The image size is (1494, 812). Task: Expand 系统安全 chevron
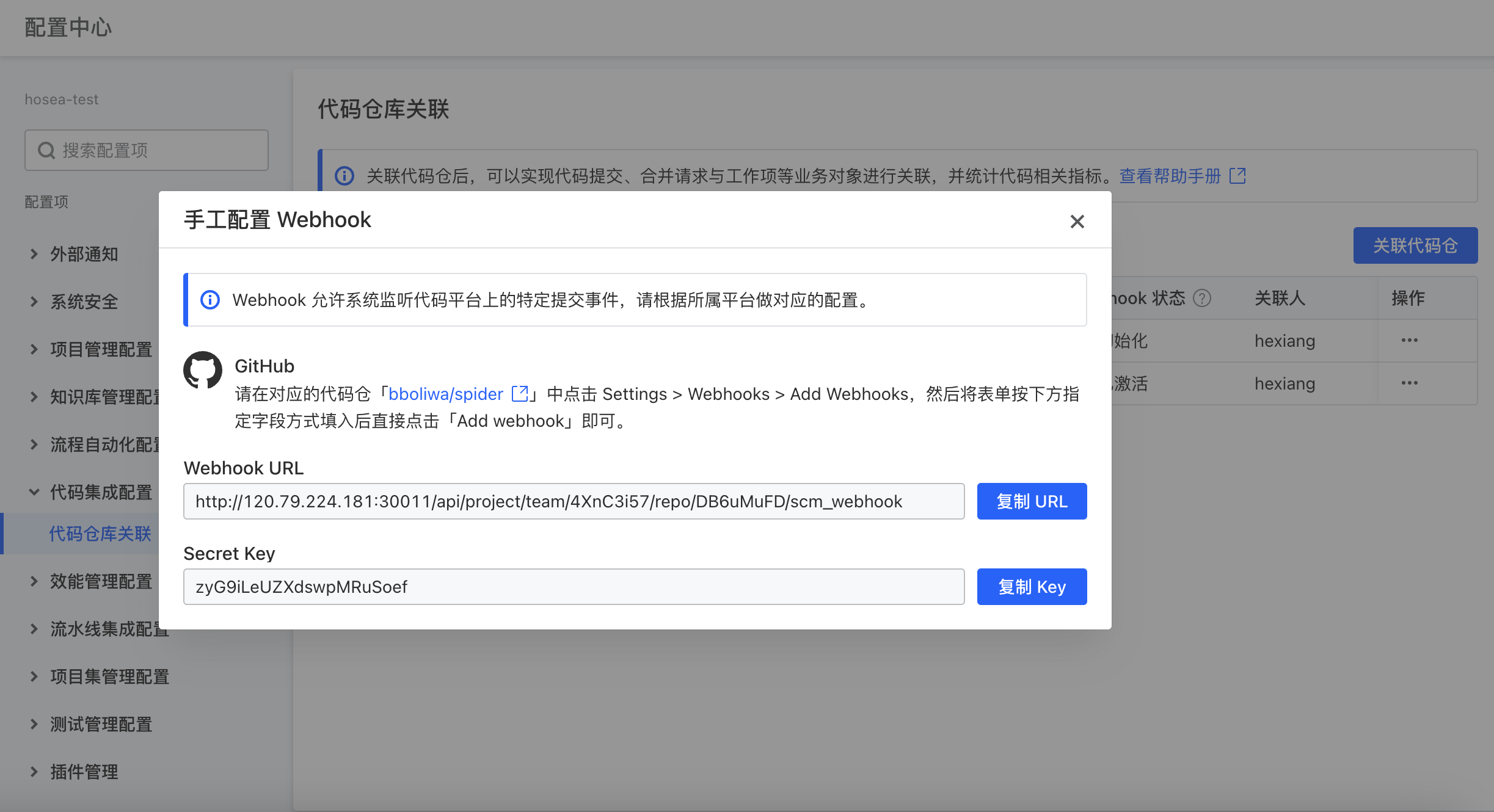click(x=34, y=302)
